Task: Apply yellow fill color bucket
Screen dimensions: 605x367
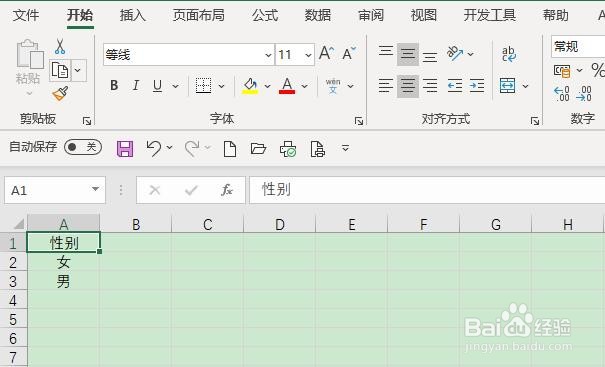Action: click(x=250, y=86)
